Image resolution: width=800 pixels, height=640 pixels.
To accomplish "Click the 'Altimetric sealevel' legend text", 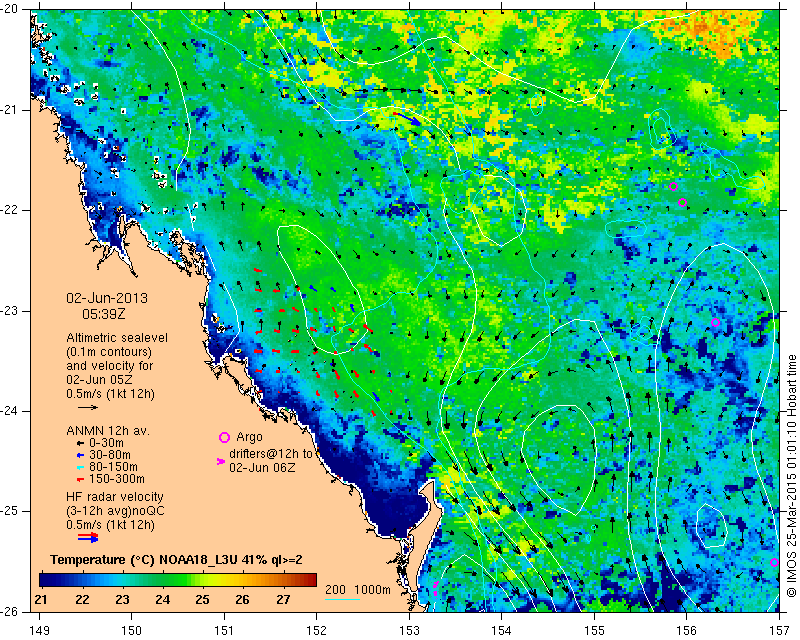I will 117,338.
